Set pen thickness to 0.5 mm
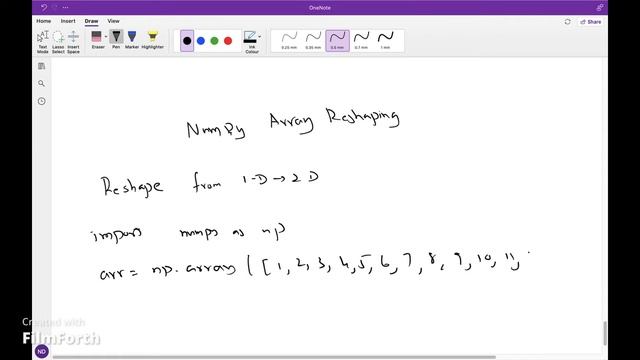This screenshot has height=360, width=640. pyautogui.click(x=337, y=41)
